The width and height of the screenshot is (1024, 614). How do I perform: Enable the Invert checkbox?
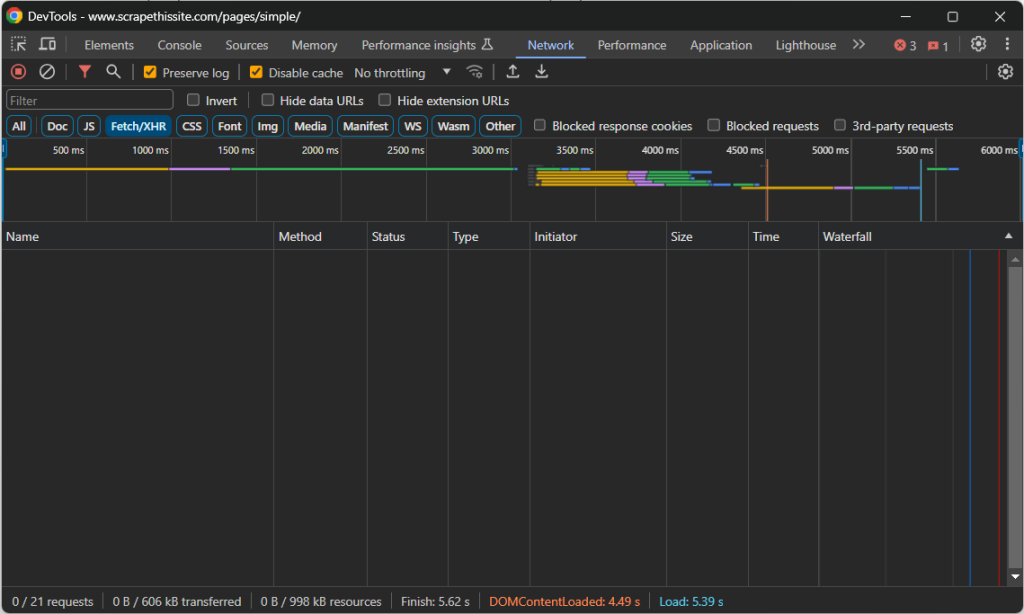pyautogui.click(x=194, y=100)
